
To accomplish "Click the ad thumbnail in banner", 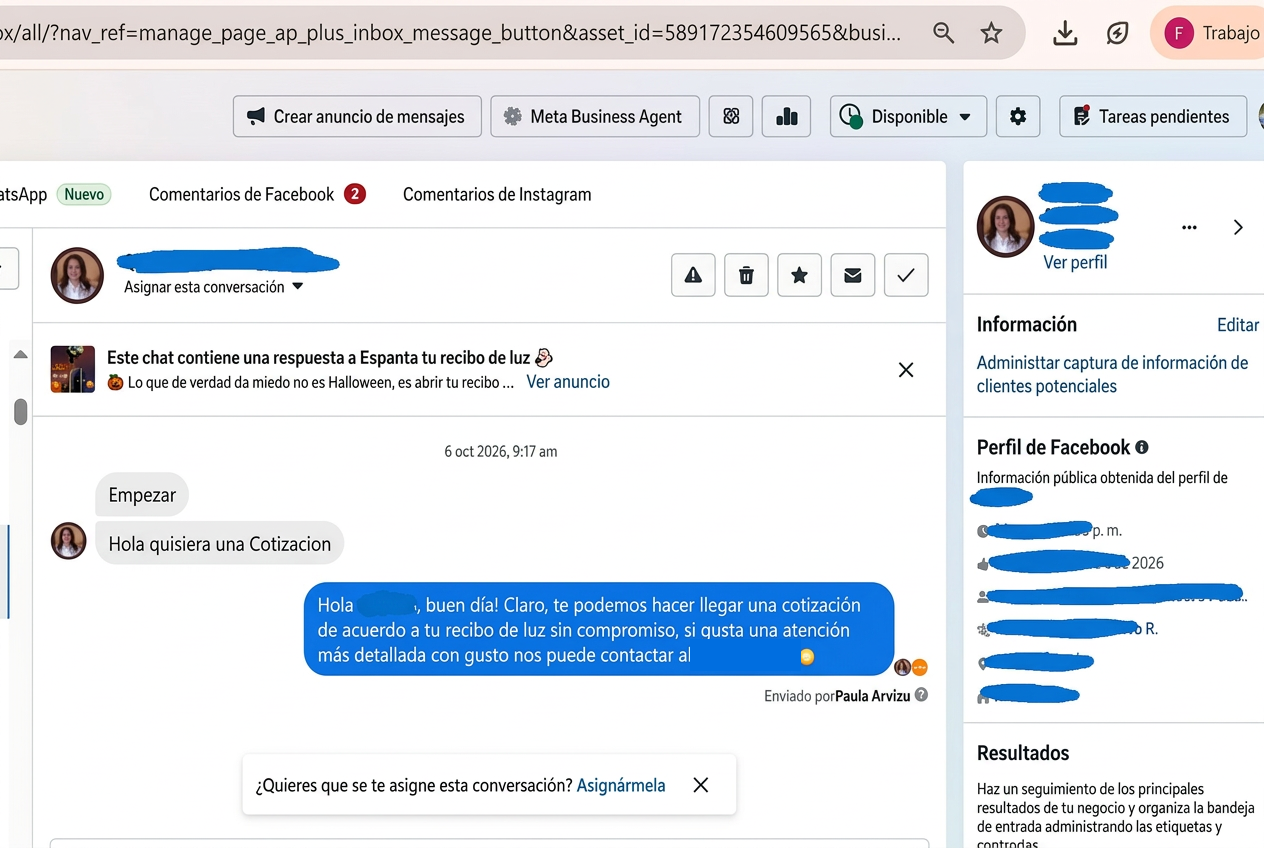I will pos(73,369).
